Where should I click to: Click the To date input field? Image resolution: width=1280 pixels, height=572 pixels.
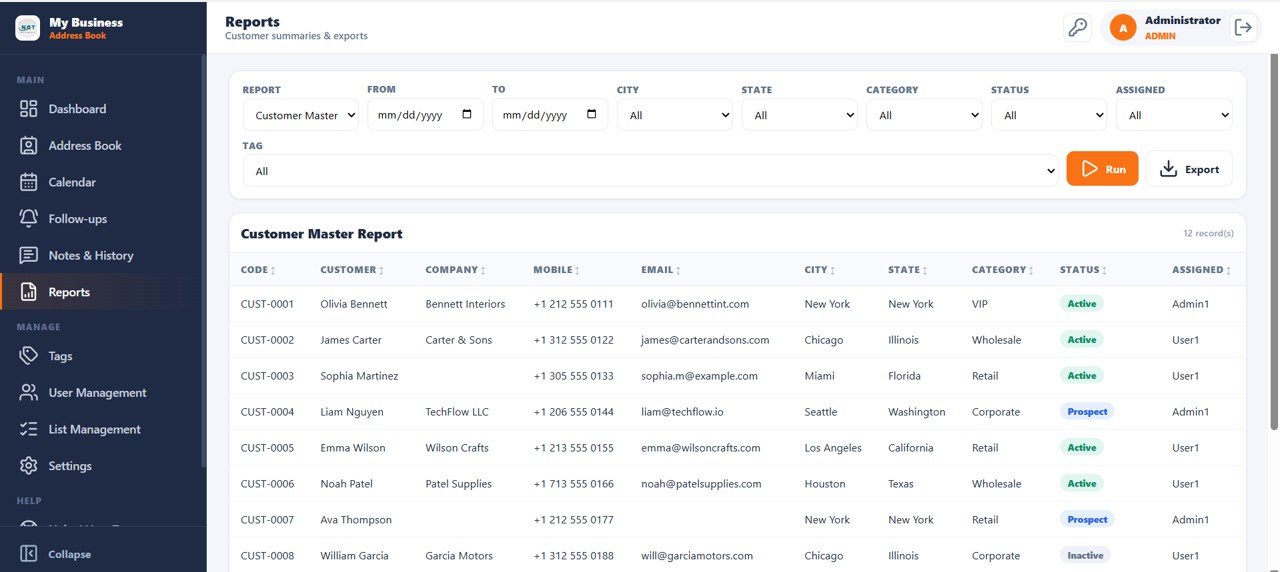click(550, 115)
